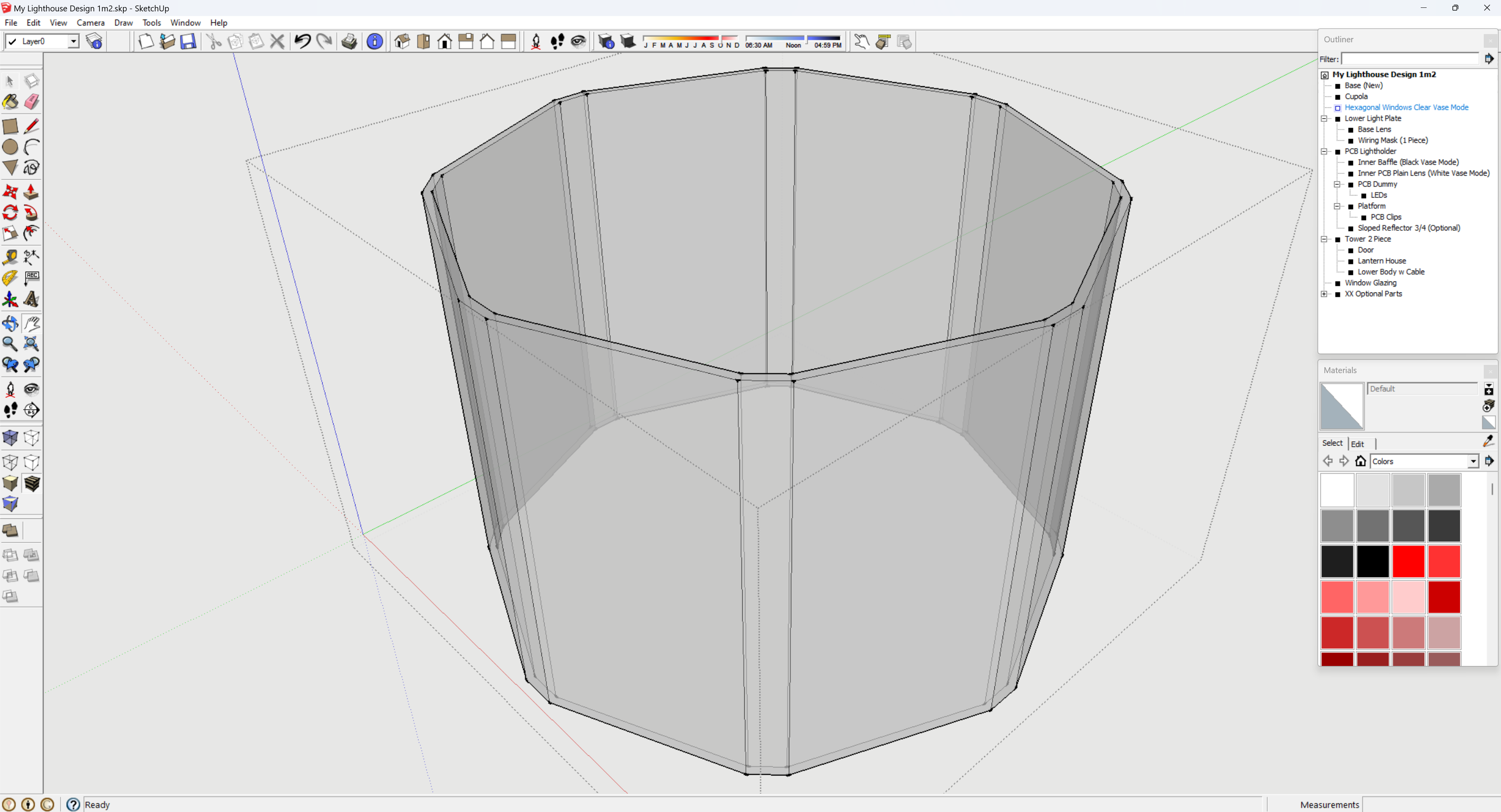Select the Protractor tool
1501x812 pixels.
[11, 278]
